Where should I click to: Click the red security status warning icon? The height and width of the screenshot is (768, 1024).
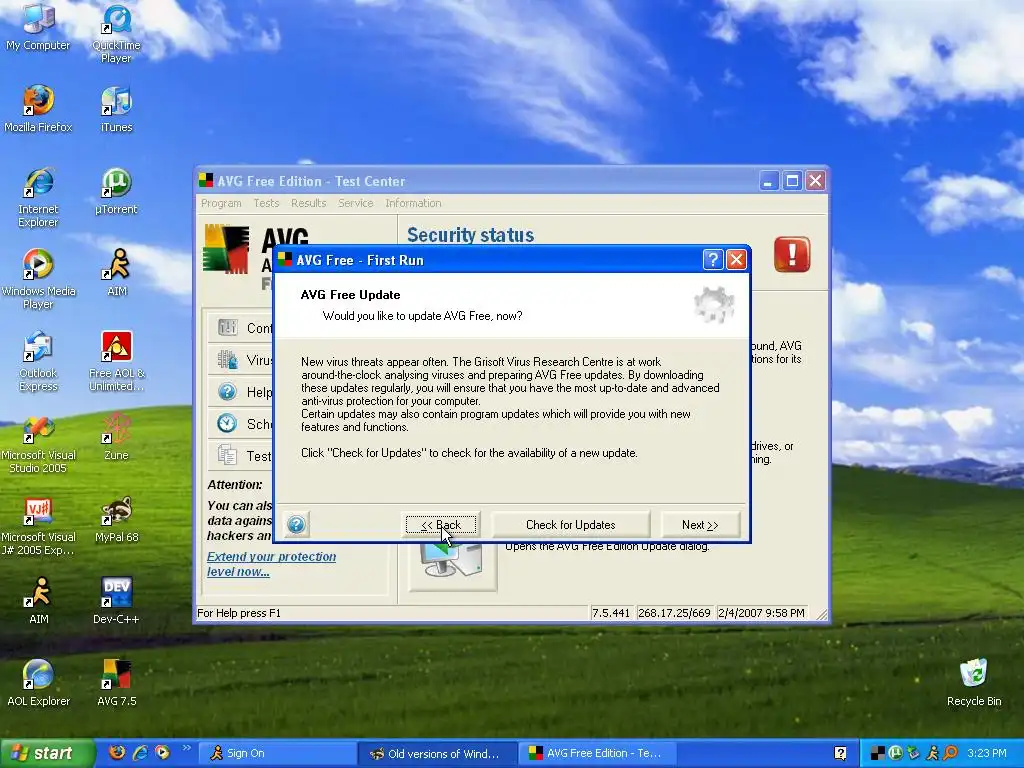click(x=792, y=254)
